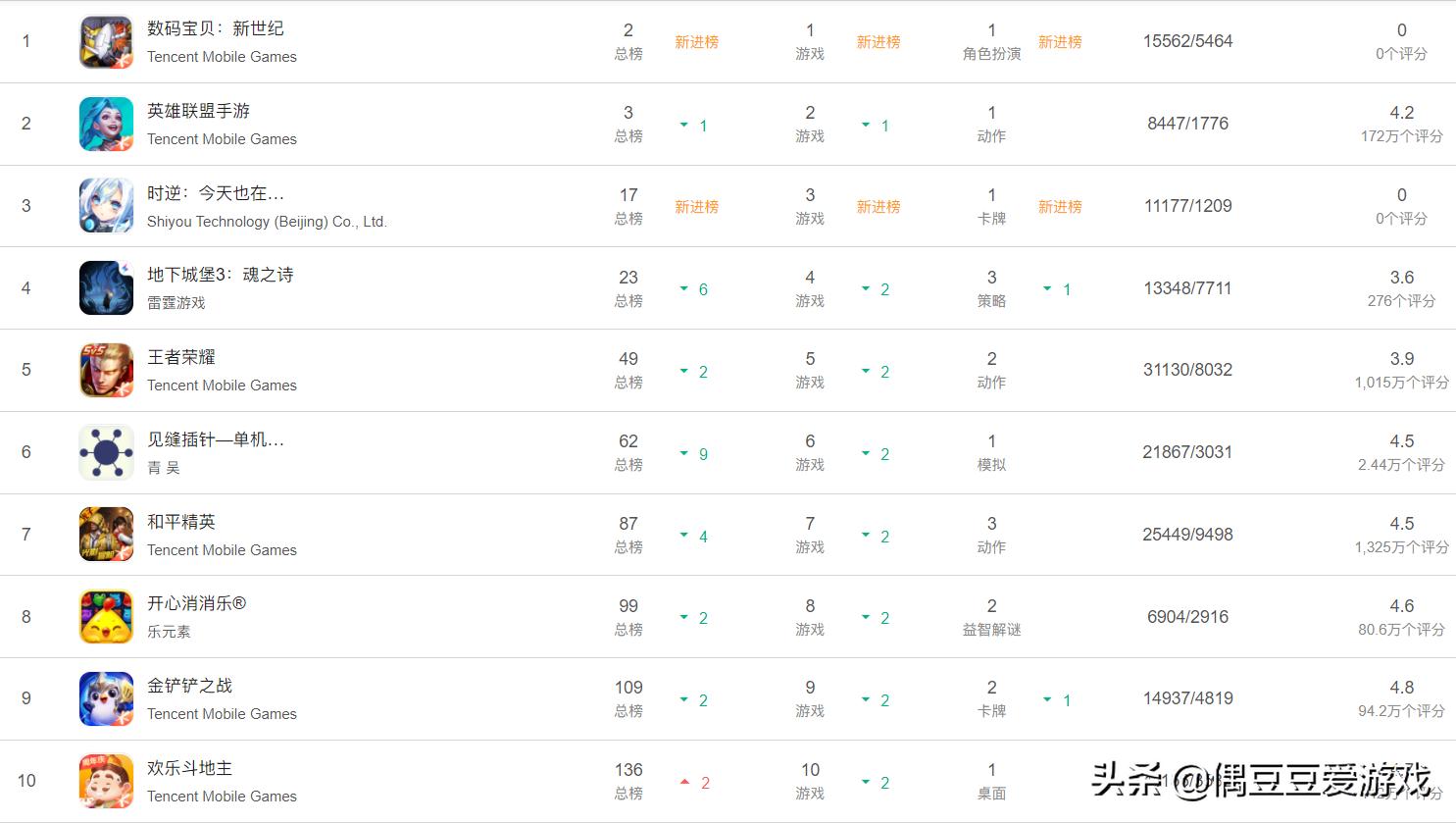The height and width of the screenshot is (823, 1456).
Task: Open the 欢乐斗地主 farmer icon
Action: coord(106,781)
